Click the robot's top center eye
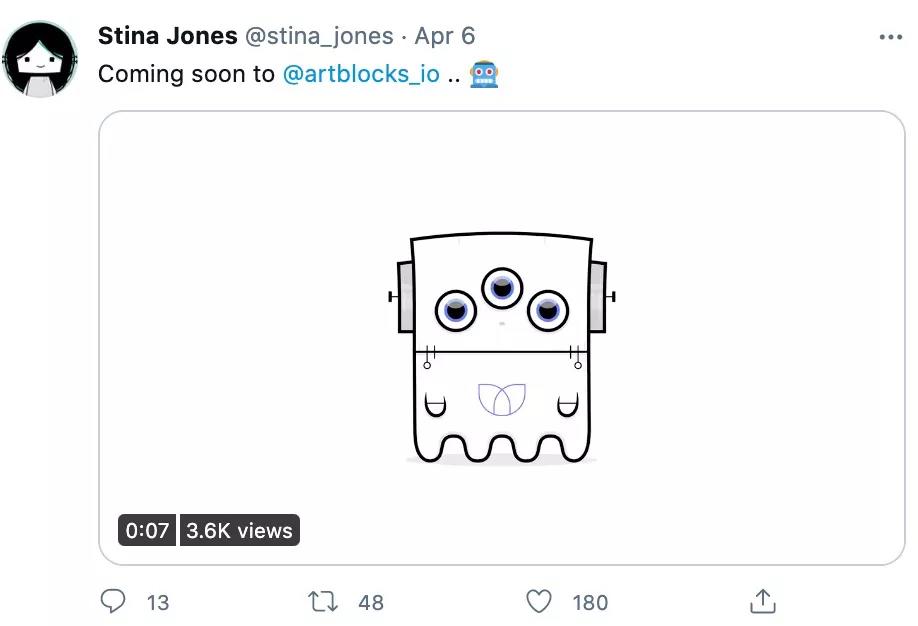The image size is (918, 626). point(502,288)
